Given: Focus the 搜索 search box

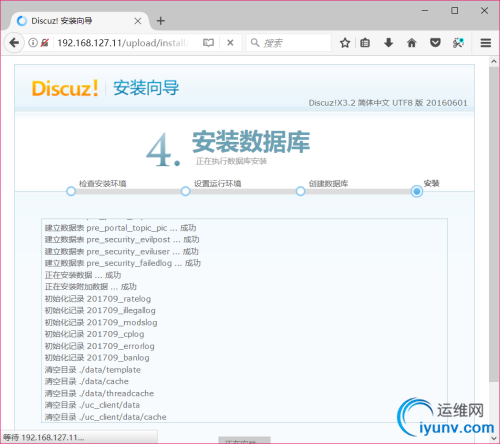Looking at the screenshot, I should tap(289, 43).
